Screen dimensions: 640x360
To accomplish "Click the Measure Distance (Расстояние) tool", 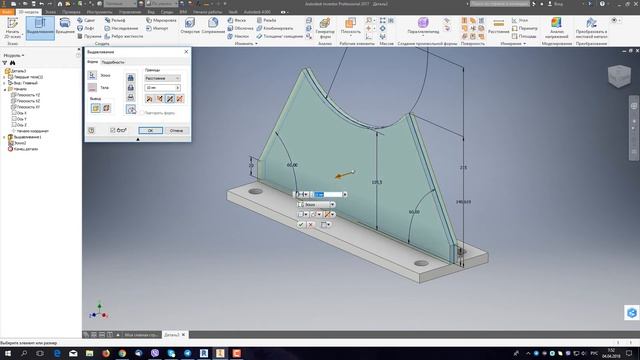I will pos(498,26).
